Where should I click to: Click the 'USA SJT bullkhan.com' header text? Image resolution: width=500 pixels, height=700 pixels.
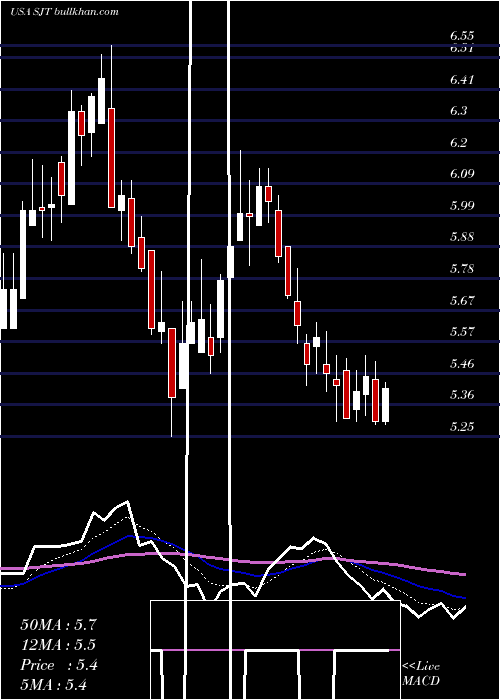(x=64, y=12)
